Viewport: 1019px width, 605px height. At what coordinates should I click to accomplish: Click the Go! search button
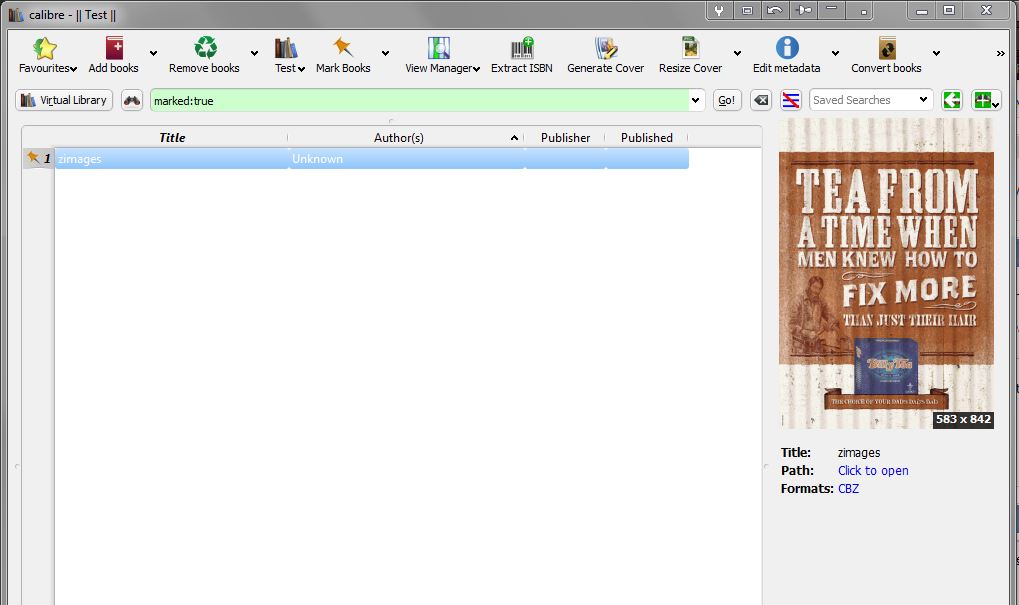coord(727,100)
